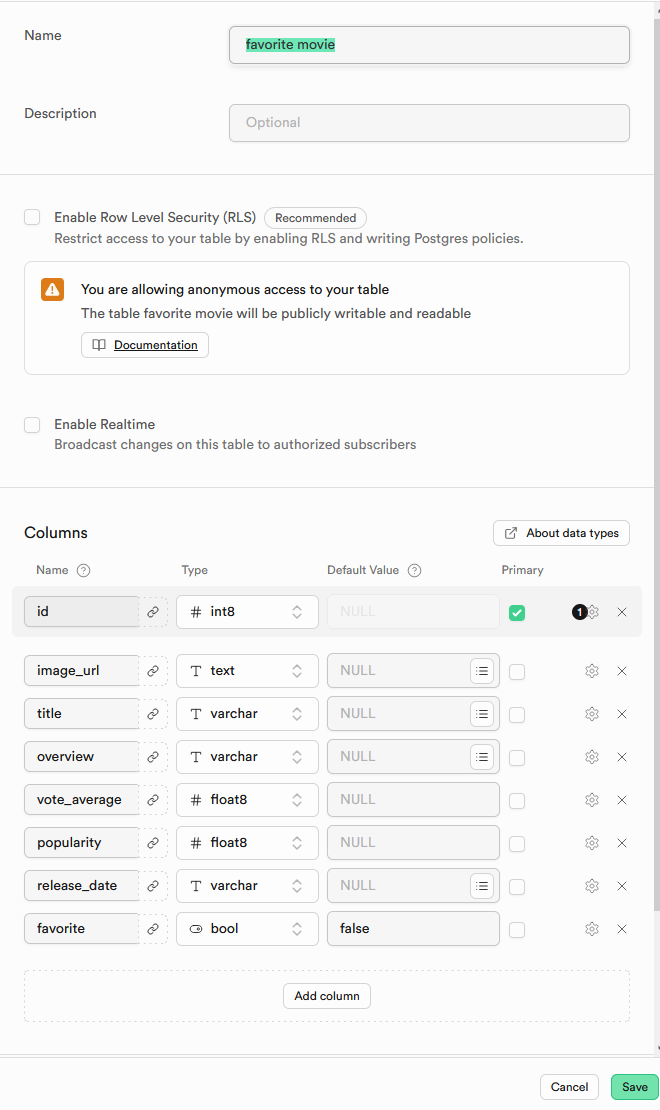
Task: Open int8 type dropdown for id
Action: click(x=247, y=612)
